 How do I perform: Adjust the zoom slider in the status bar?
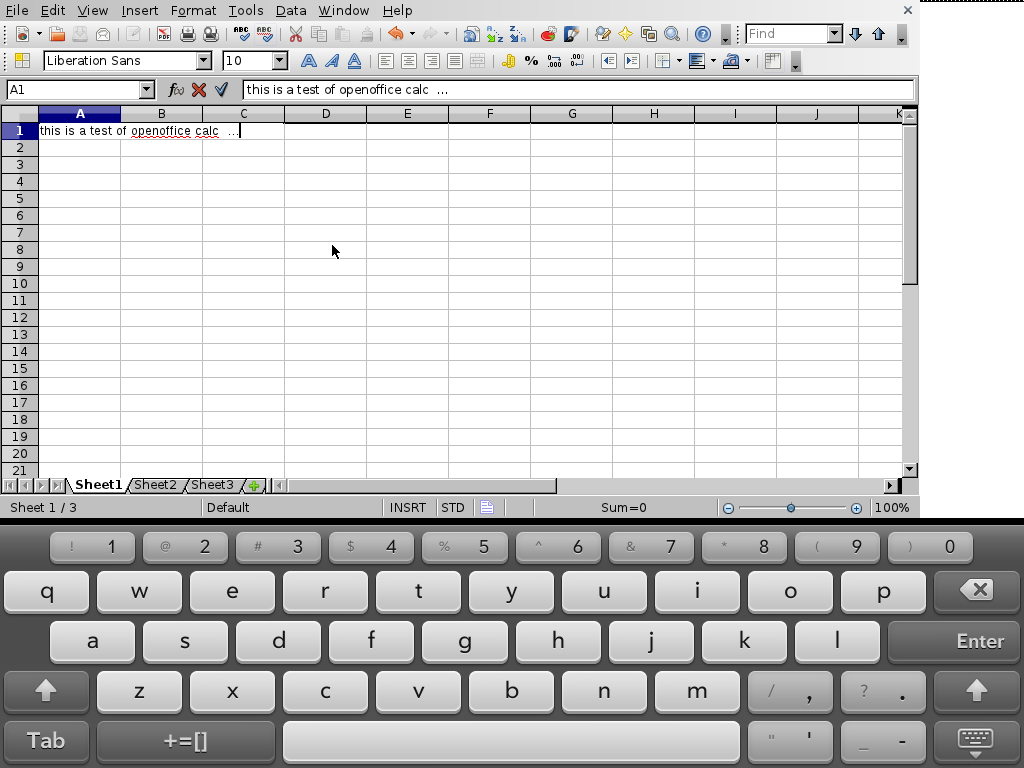coord(791,508)
